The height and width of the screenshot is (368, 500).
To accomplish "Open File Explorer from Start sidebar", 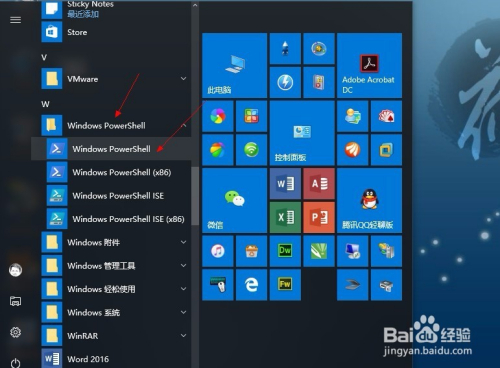I will pos(15,301).
